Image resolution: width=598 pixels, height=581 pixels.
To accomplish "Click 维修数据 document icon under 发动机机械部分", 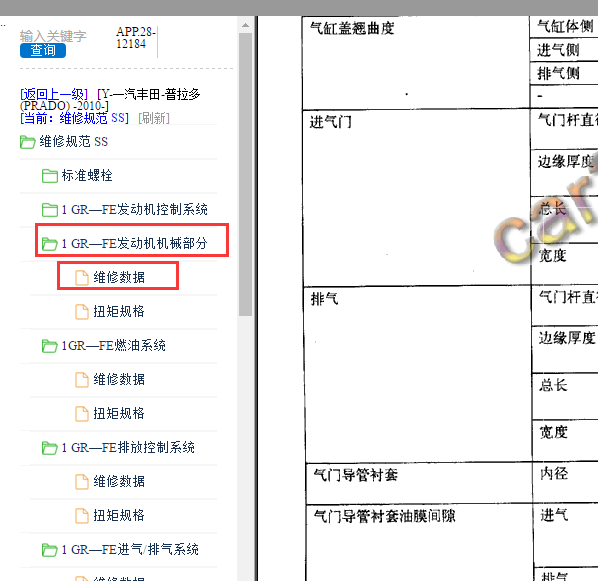I will pyautogui.click(x=82, y=278).
